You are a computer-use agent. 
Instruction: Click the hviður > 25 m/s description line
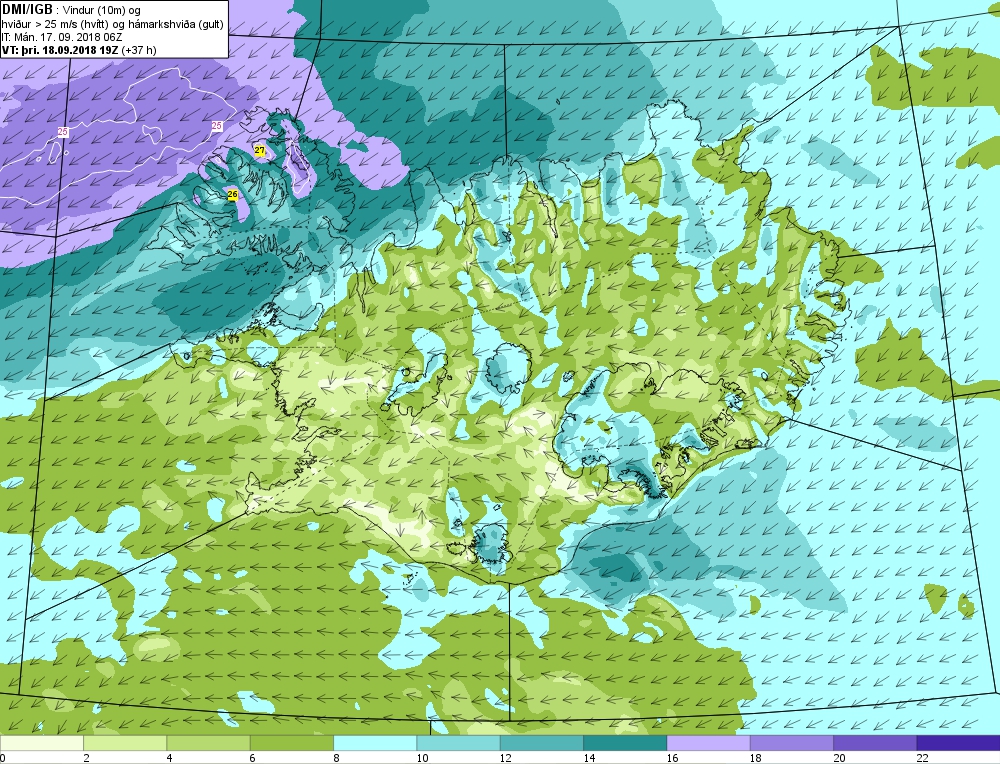(x=112, y=24)
